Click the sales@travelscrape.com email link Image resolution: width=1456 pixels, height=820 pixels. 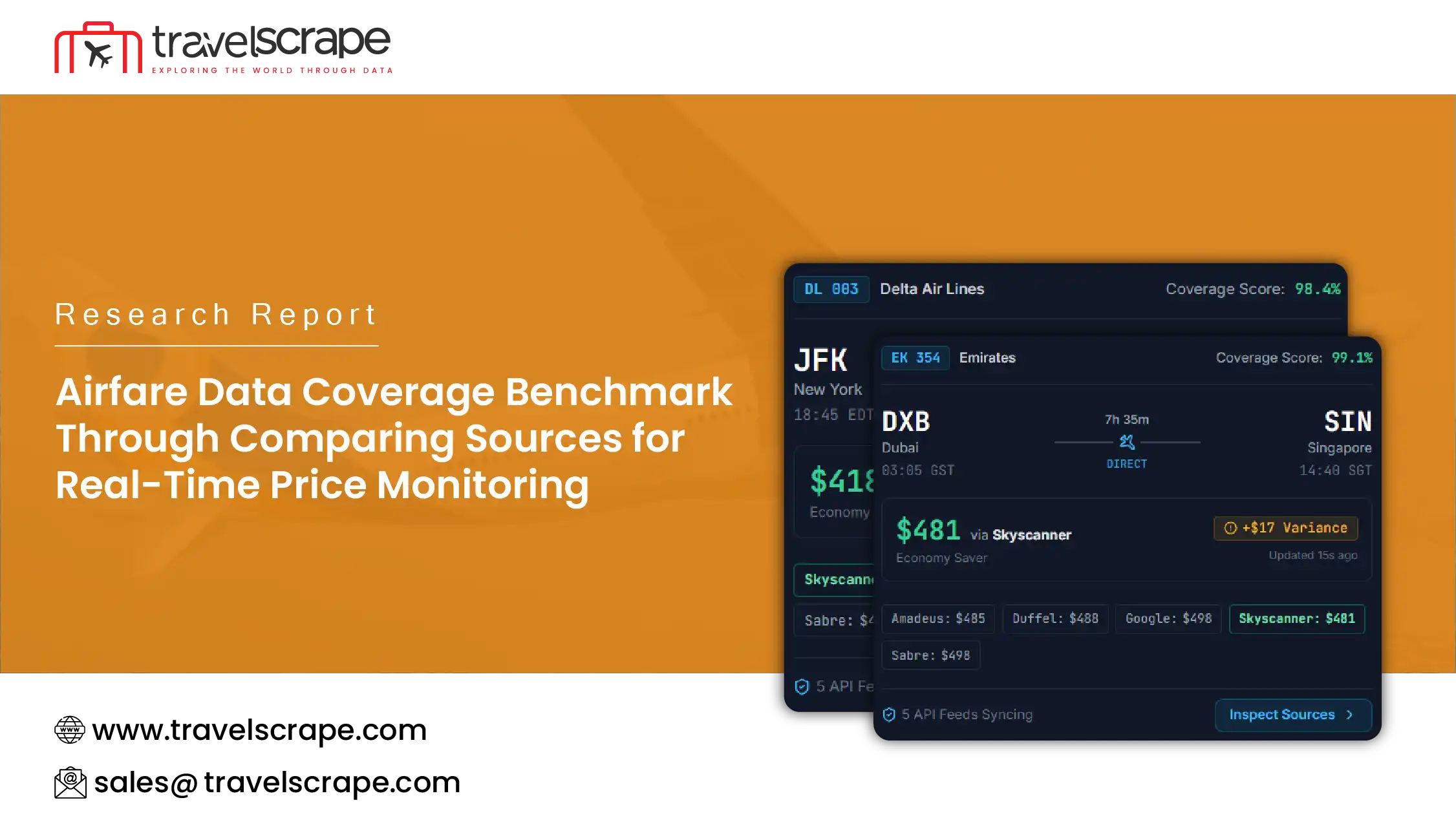[x=277, y=783]
